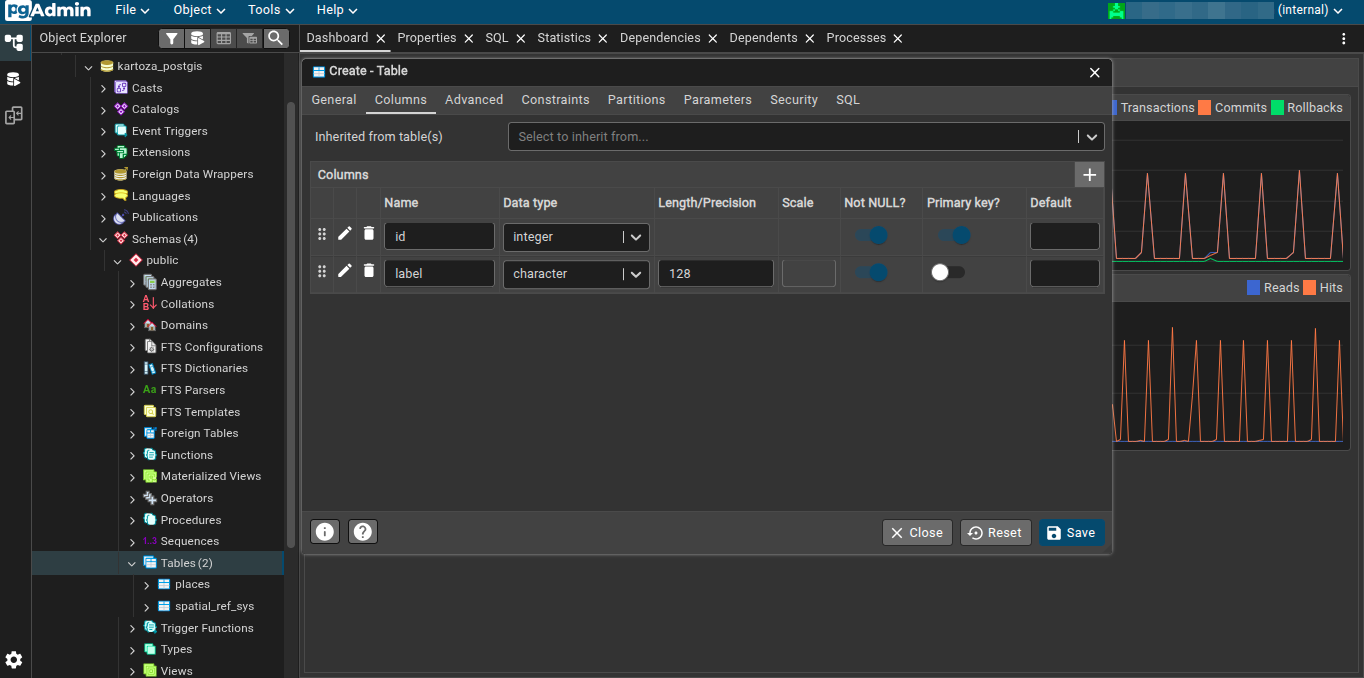Enable Primary key for the label column
Viewport: 1364px width, 678px height.
click(946, 272)
